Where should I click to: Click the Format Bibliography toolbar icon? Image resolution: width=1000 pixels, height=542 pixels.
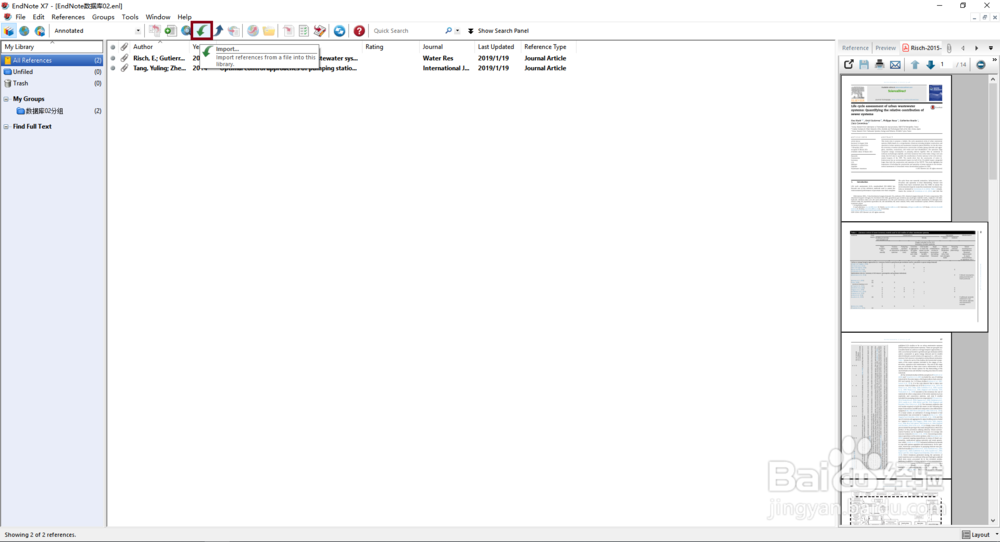[304, 31]
